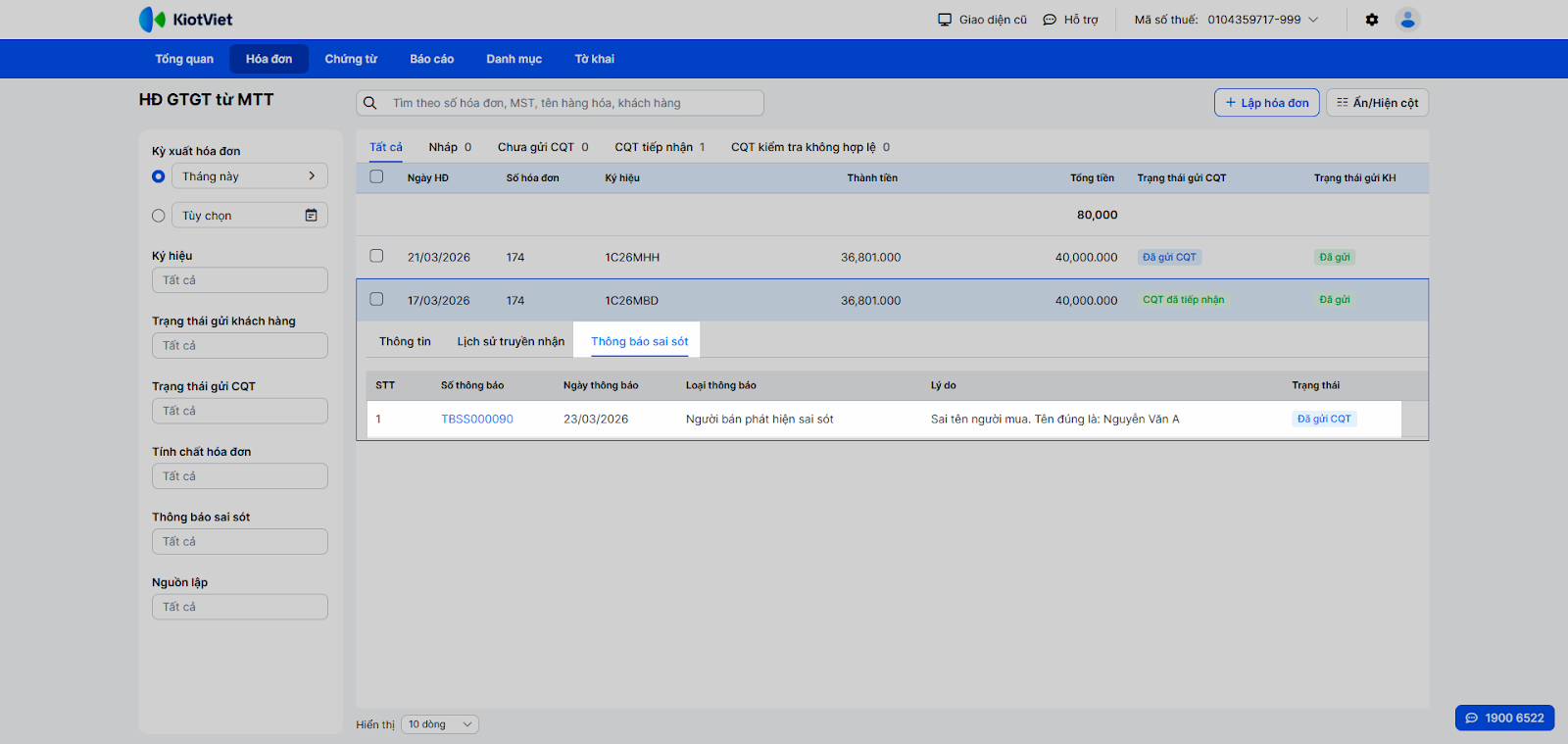Click the Giao diện cũ monitor icon
This screenshot has height=744, width=1568.
coord(945,20)
